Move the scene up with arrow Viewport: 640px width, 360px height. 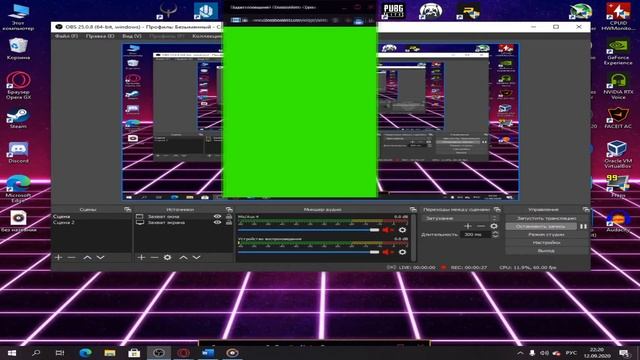87,258
